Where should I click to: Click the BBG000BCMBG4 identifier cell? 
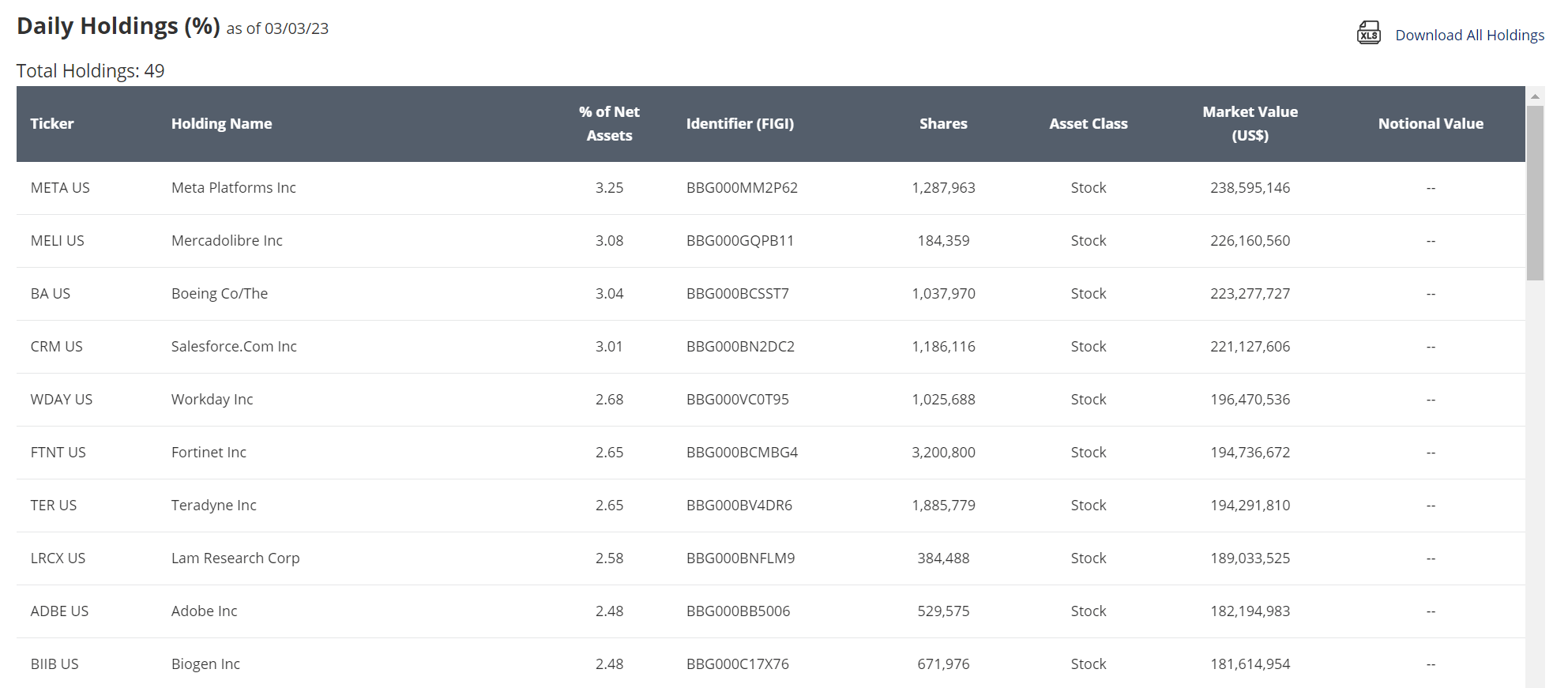tap(742, 453)
